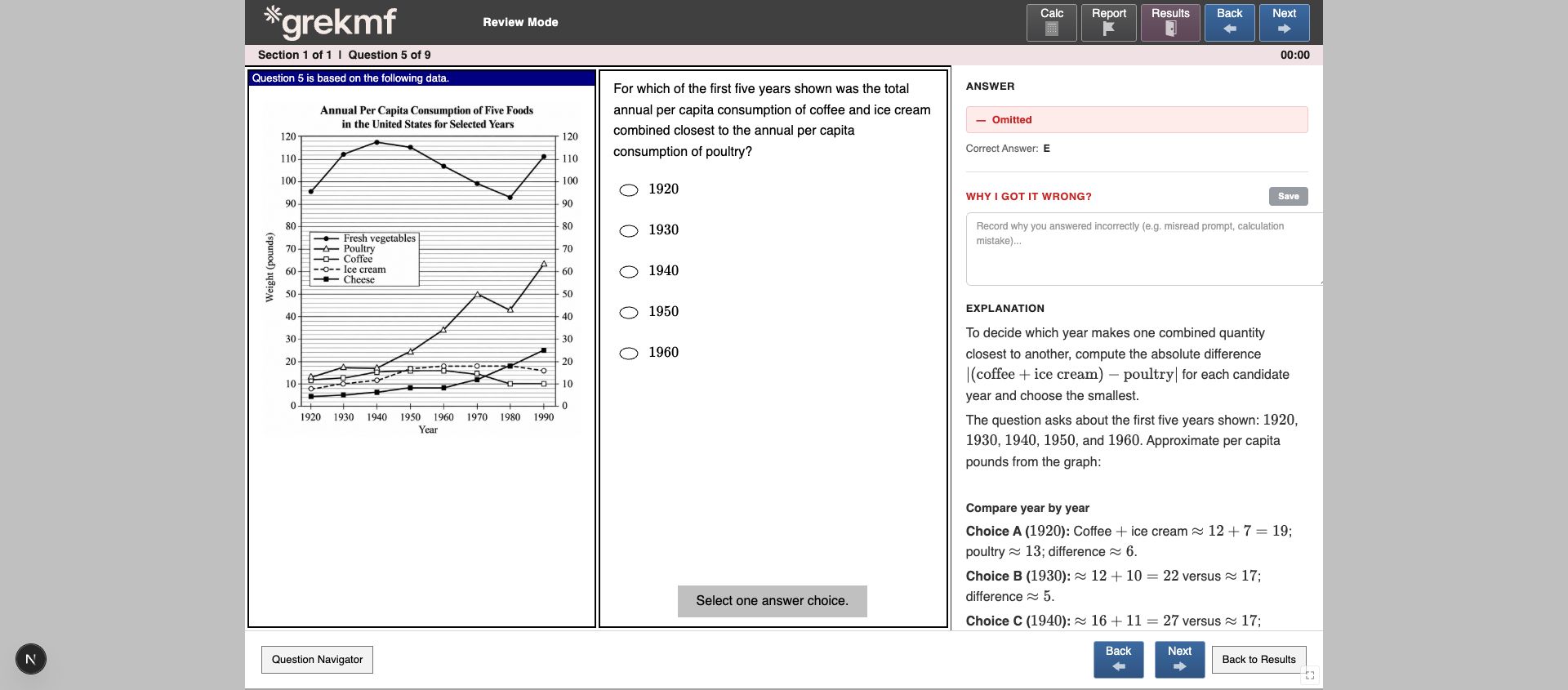Select the 1940 answer choice
Screen dimensions: 1568x690
coord(629,272)
